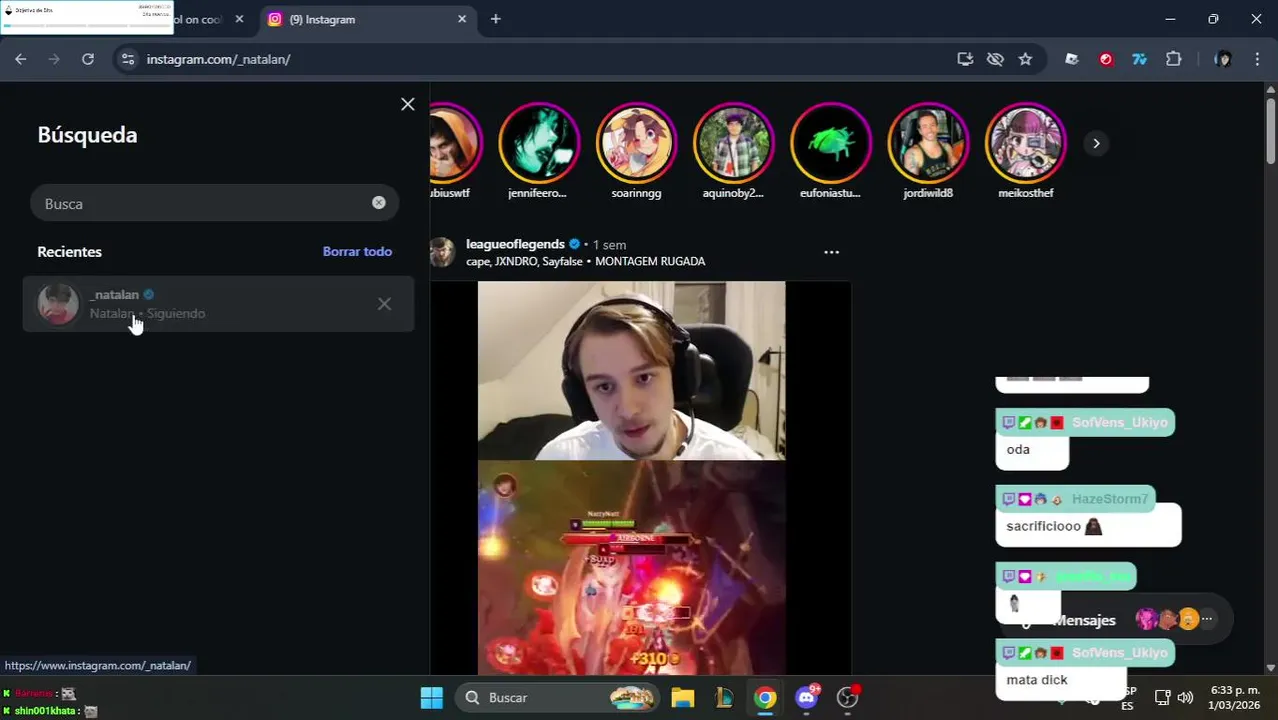The height and width of the screenshot is (720, 1278).
Task: Open the Mensajes more options dots
Action: (1207, 619)
